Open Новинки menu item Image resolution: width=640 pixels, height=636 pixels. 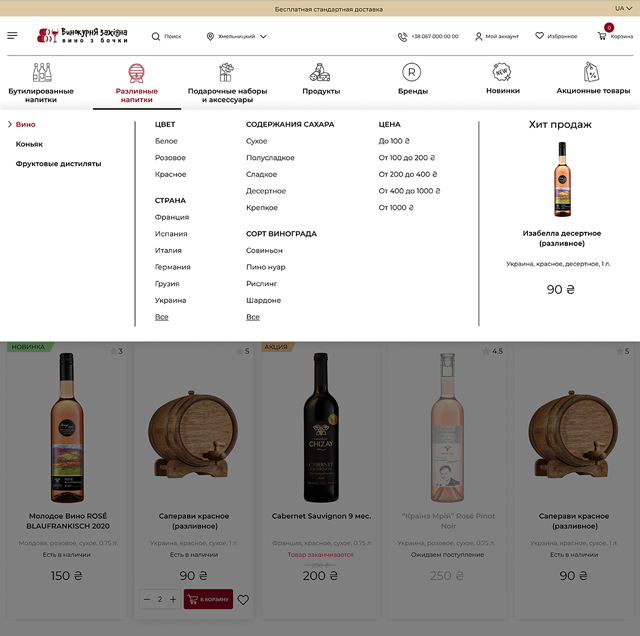[x=503, y=91]
